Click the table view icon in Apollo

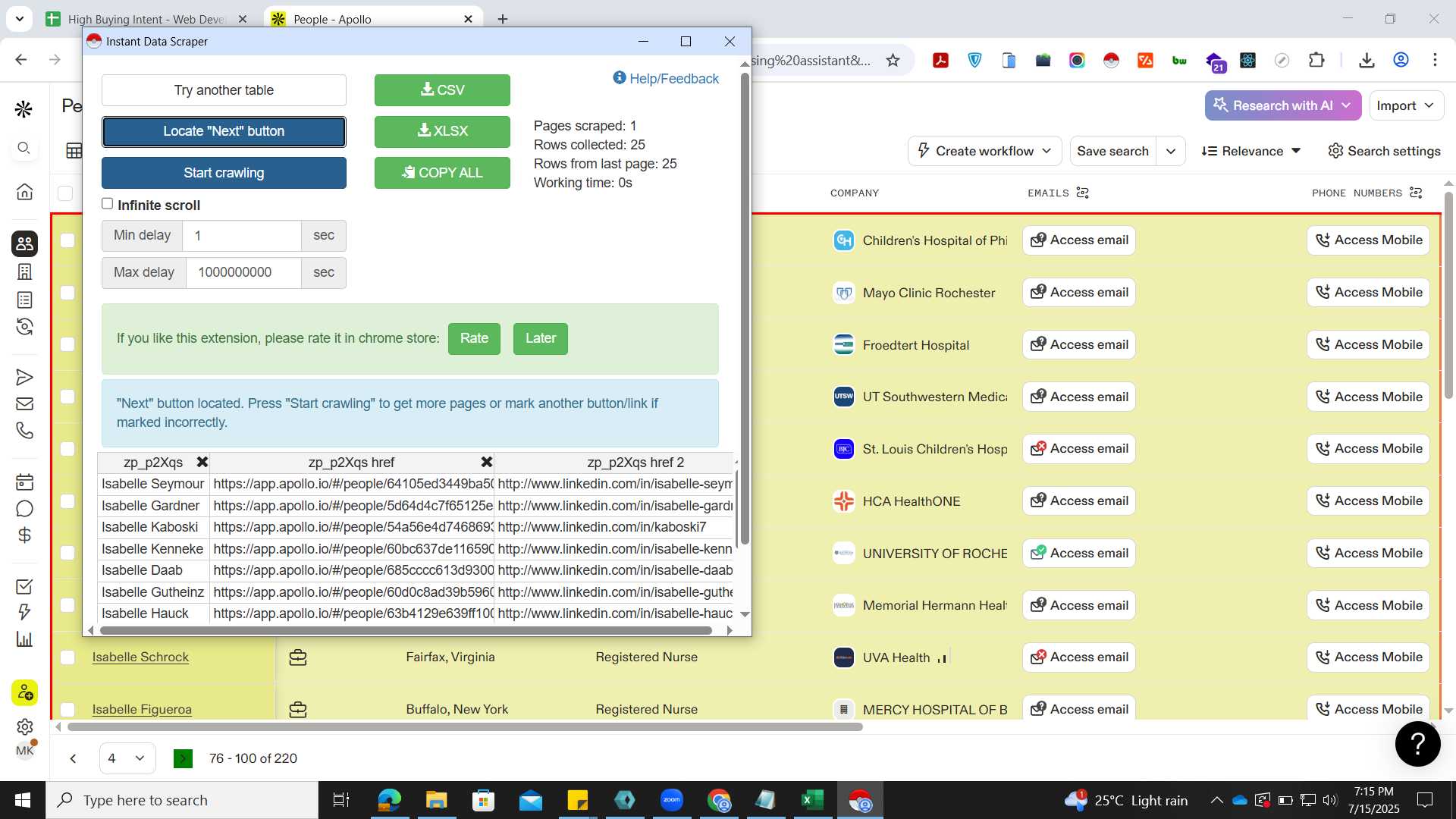coord(74,151)
